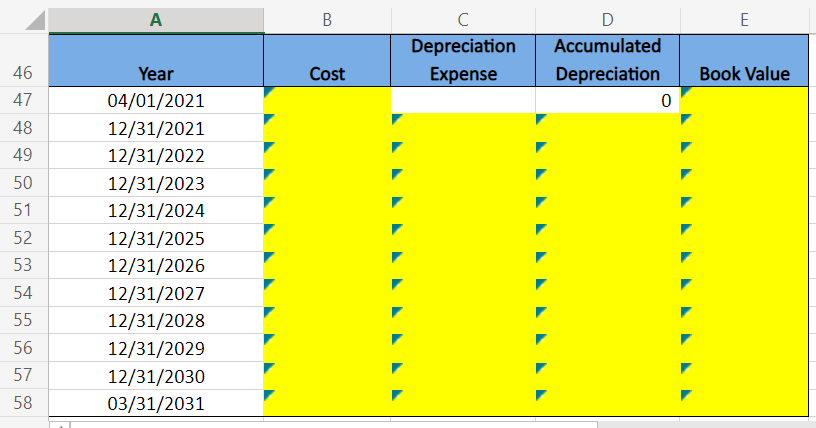Select the cell with date 12/31/2022
The image size is (816, 428).
(x=156, y=155)
